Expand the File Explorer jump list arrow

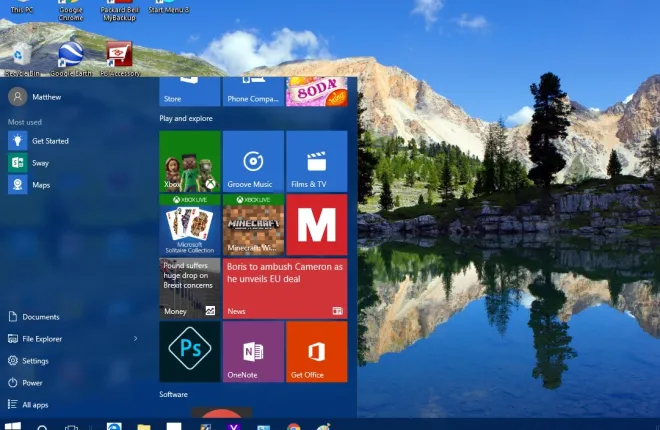click(136, 338)
